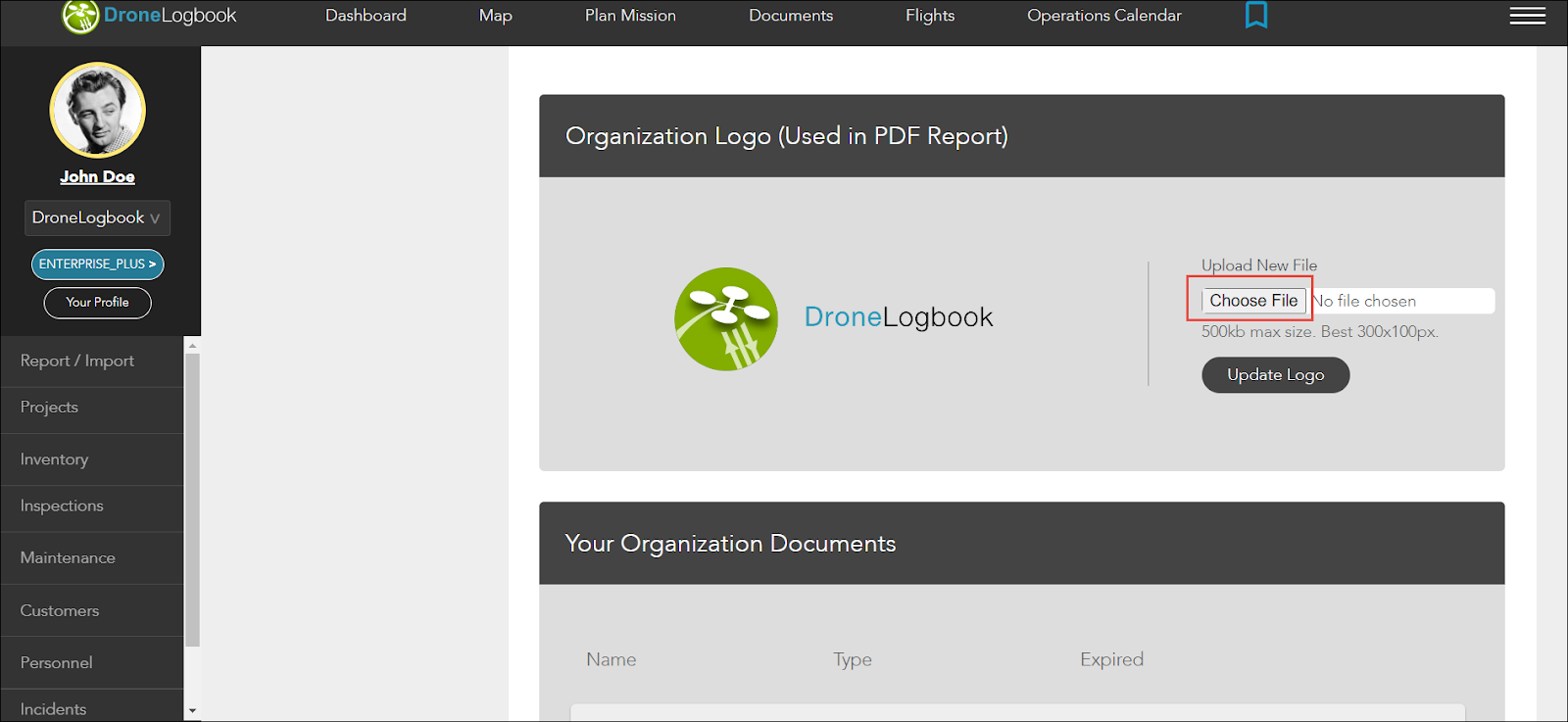Click the 'Upload New File' label
The width and height of the screenshot is (1568, 722).
tap(1259, 265)
